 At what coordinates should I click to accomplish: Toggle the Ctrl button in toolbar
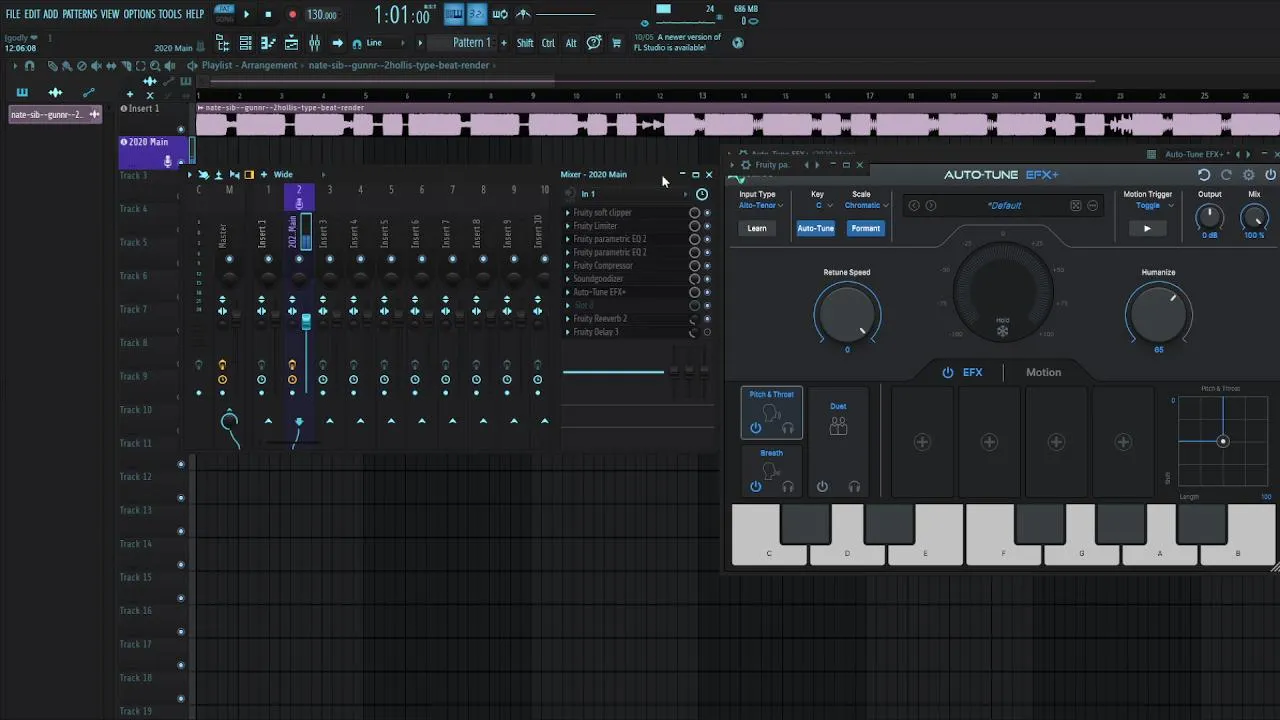[x=548, y=43]
